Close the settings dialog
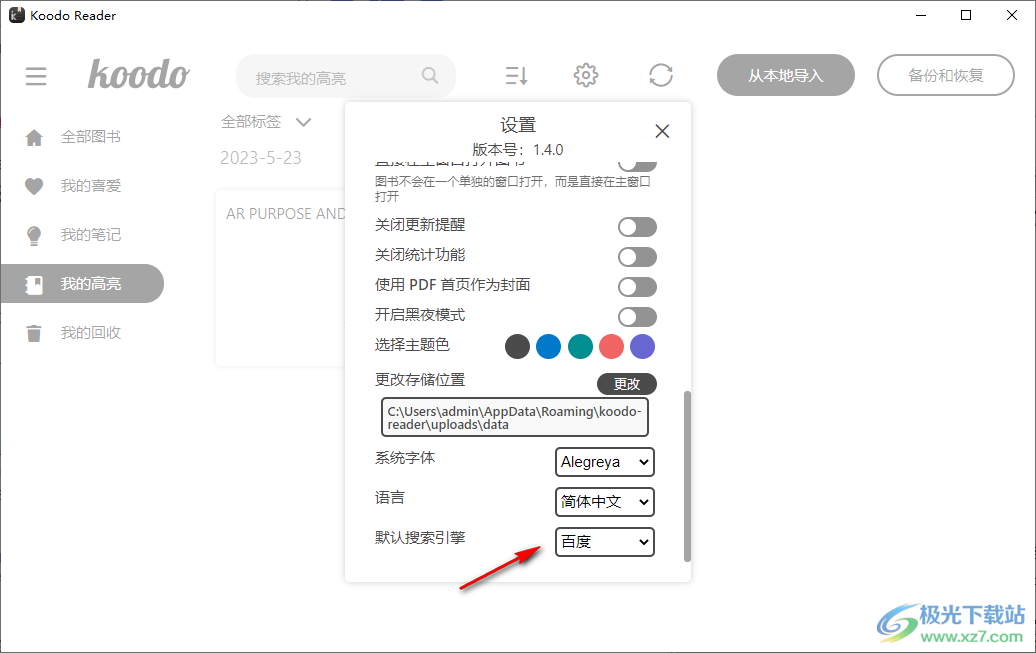The width and height of the screenshot is (1036, 653). 662,131
